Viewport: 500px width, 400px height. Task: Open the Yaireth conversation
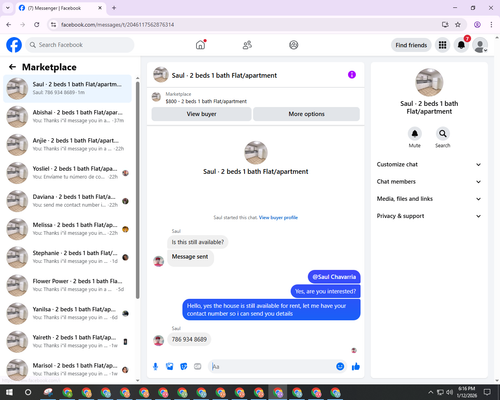tap(68, 341)
